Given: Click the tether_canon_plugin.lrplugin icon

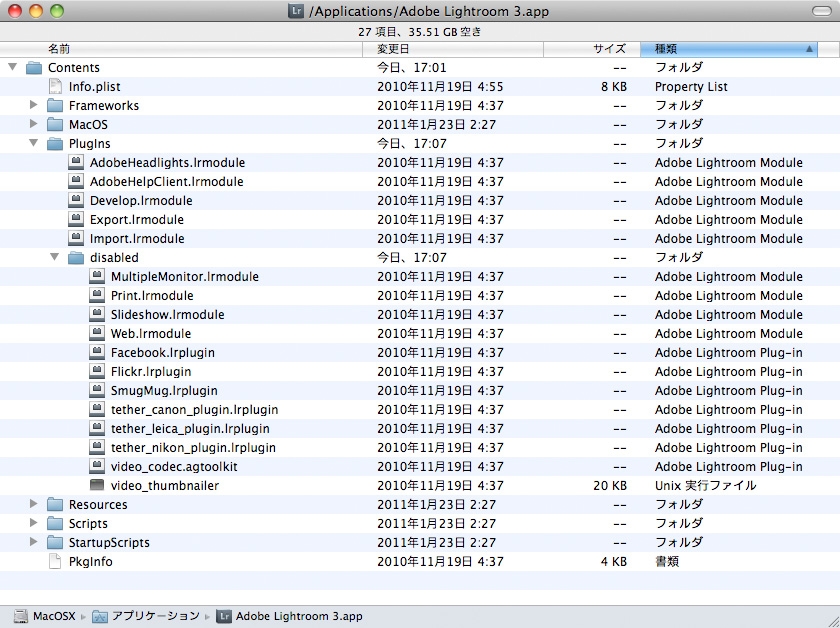Looking at the screenshot, I should pos(97,409).
